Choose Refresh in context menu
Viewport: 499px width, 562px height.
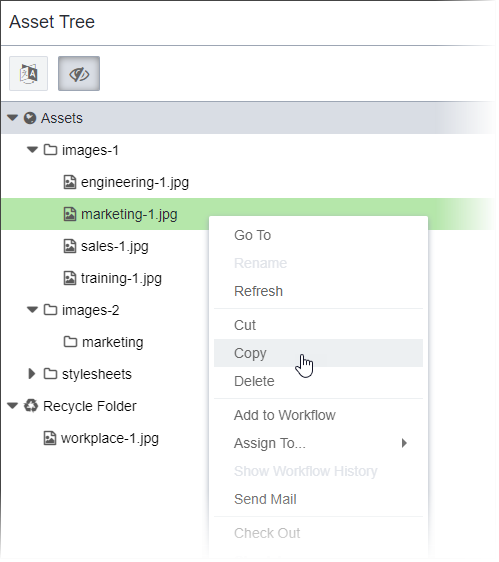point(319,291)
